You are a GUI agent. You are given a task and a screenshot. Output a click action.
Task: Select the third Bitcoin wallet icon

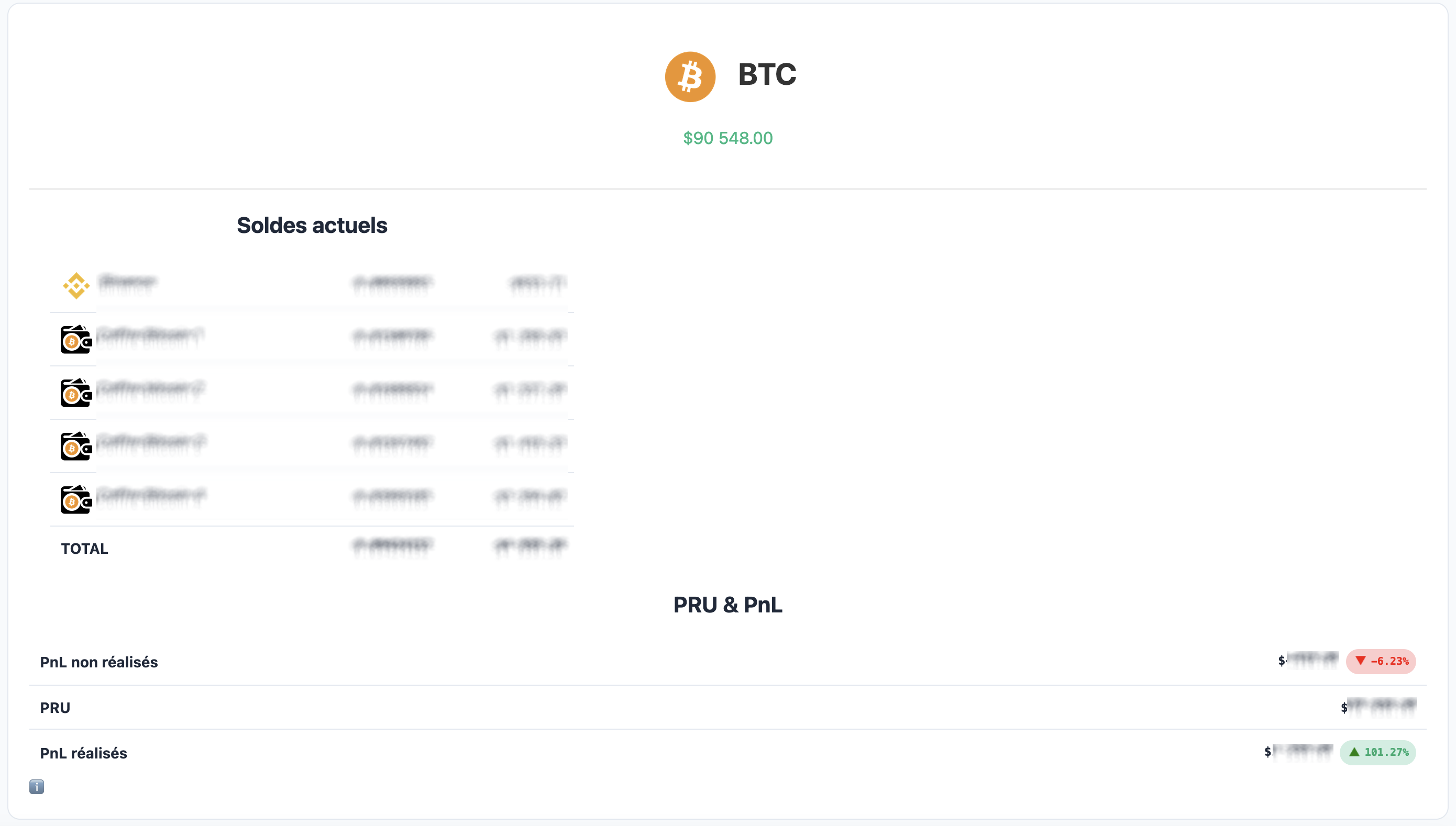[75, 447]
